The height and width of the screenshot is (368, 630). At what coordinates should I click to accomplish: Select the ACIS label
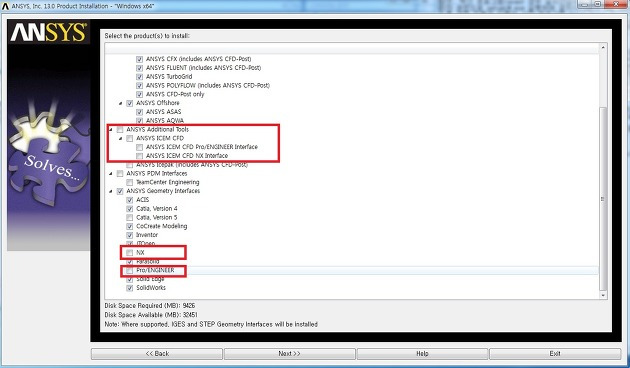(x=143, y=200)
